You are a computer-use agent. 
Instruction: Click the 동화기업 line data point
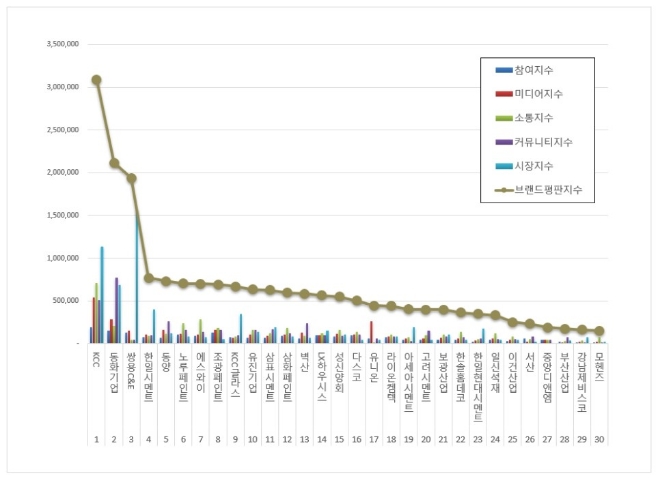pyautogui.click(x=114, y=163)
